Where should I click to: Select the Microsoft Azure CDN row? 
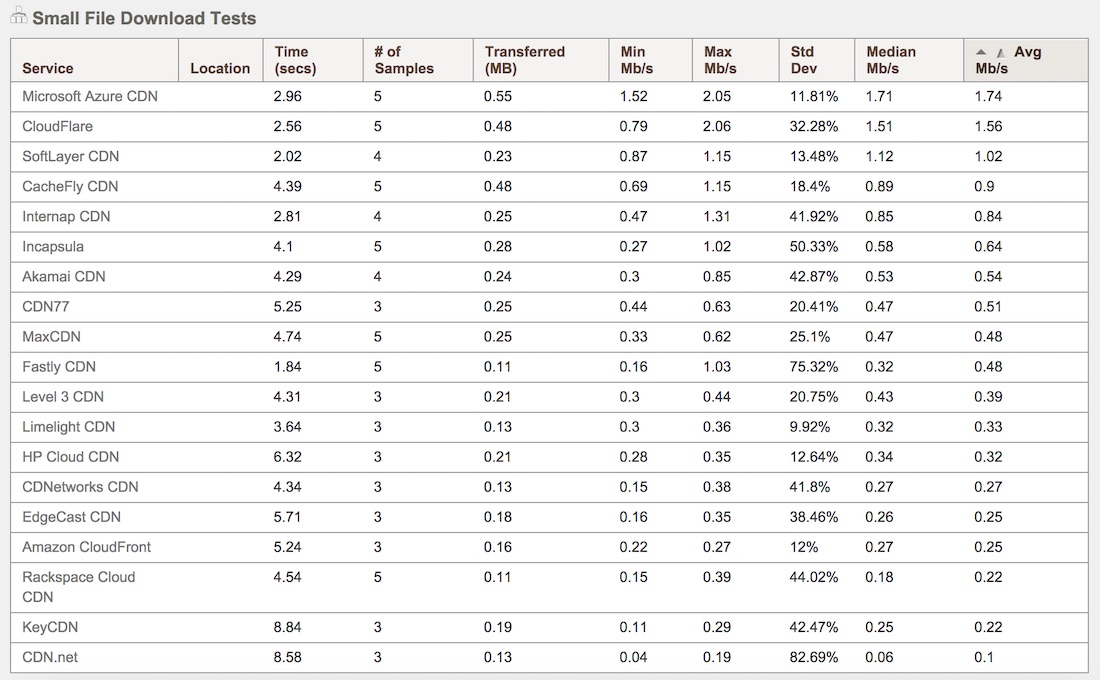click(x=90, y=97)
